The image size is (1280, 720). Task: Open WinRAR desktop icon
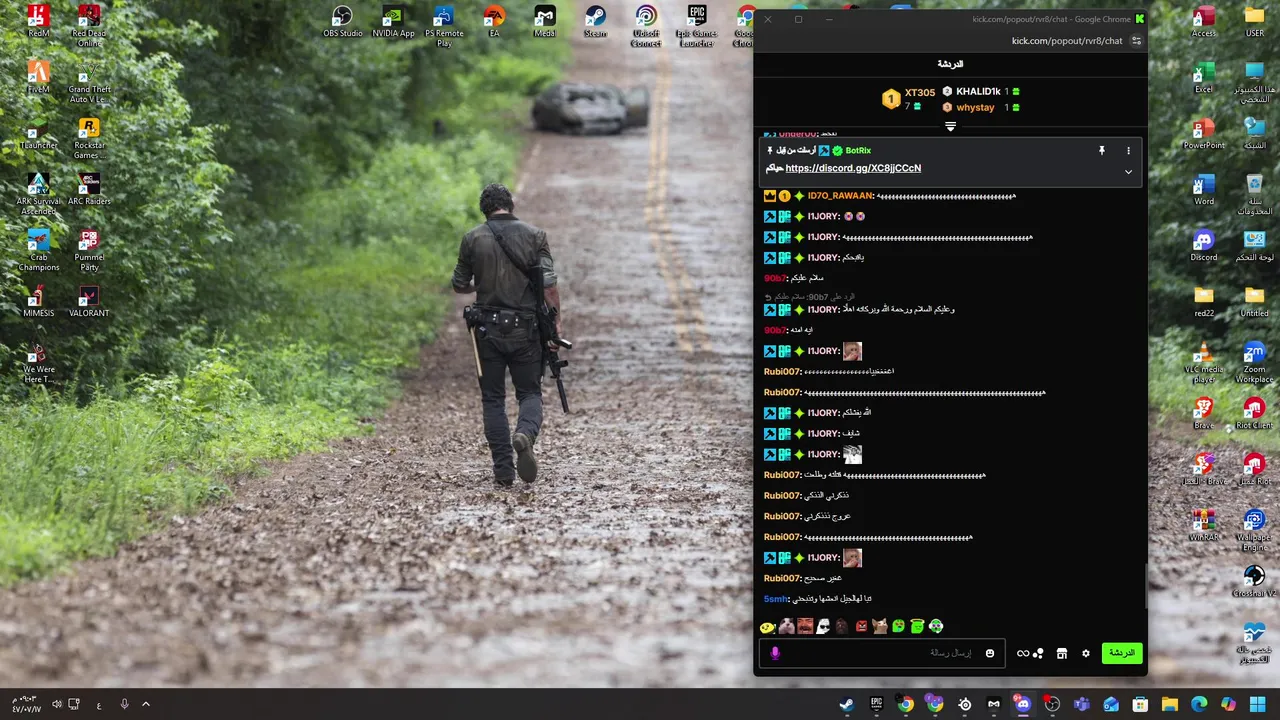click(1204, 525)
